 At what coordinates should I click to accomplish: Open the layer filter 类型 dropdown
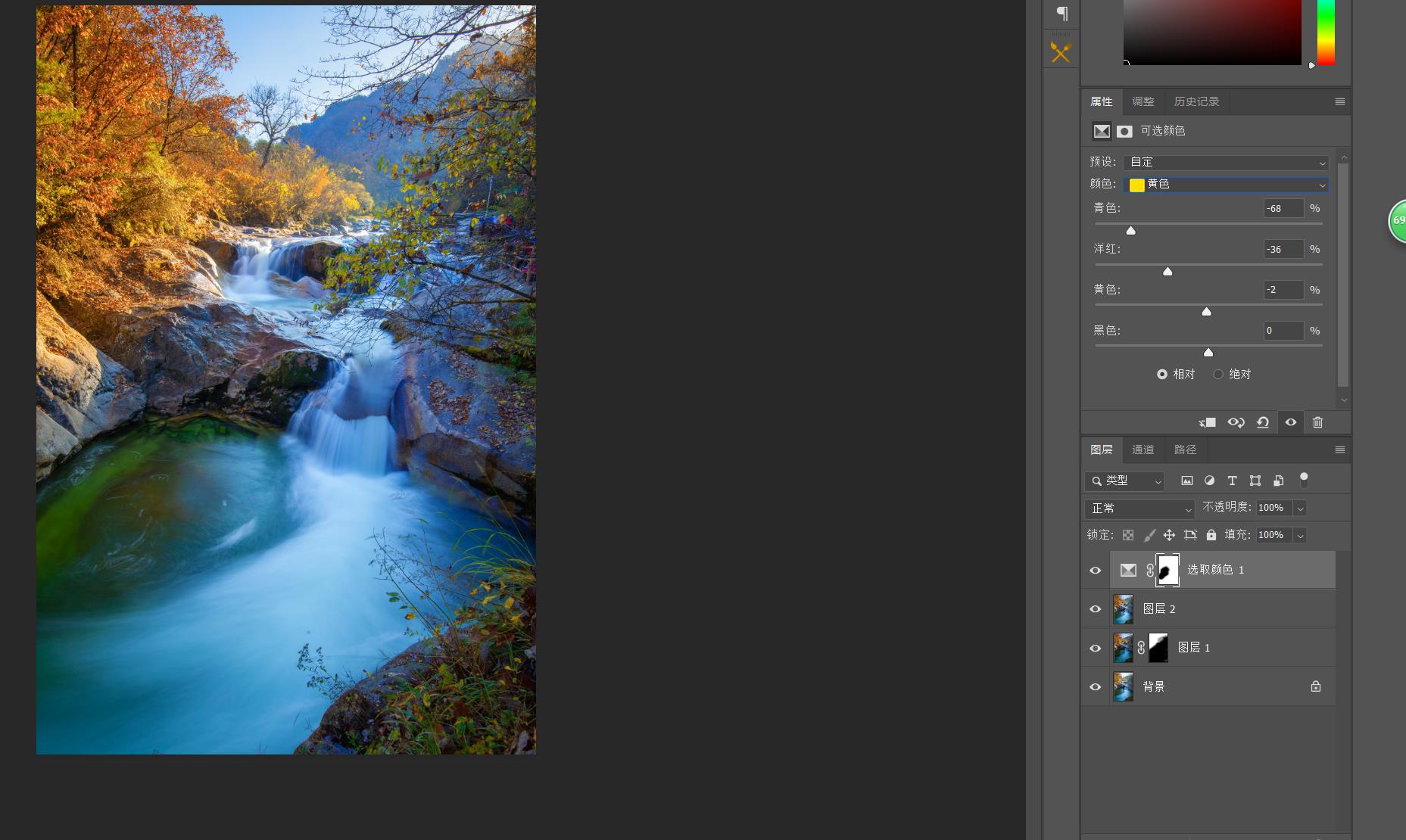pos(1124,481)
